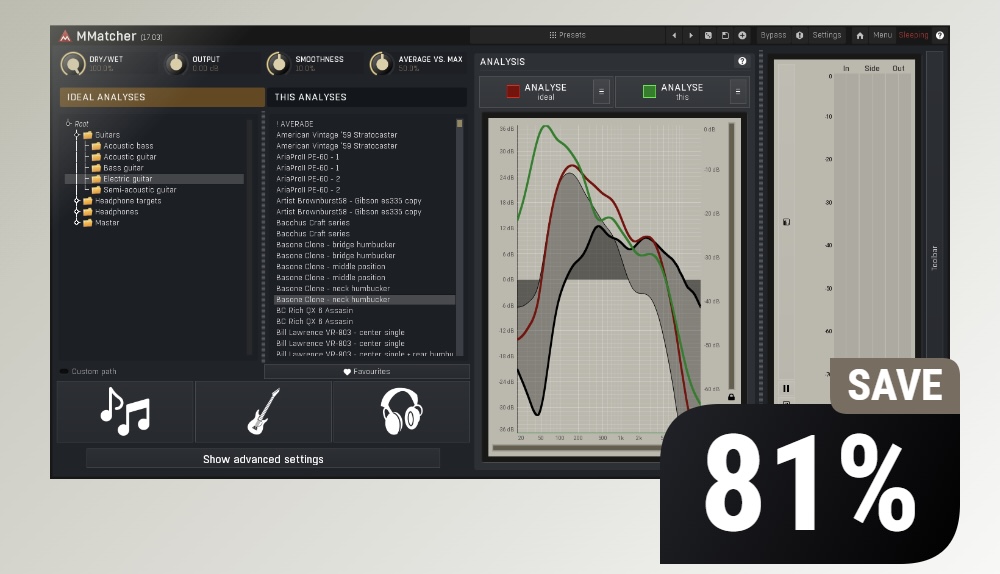Open the Analyse ideal menu button

tap(601, 92)
